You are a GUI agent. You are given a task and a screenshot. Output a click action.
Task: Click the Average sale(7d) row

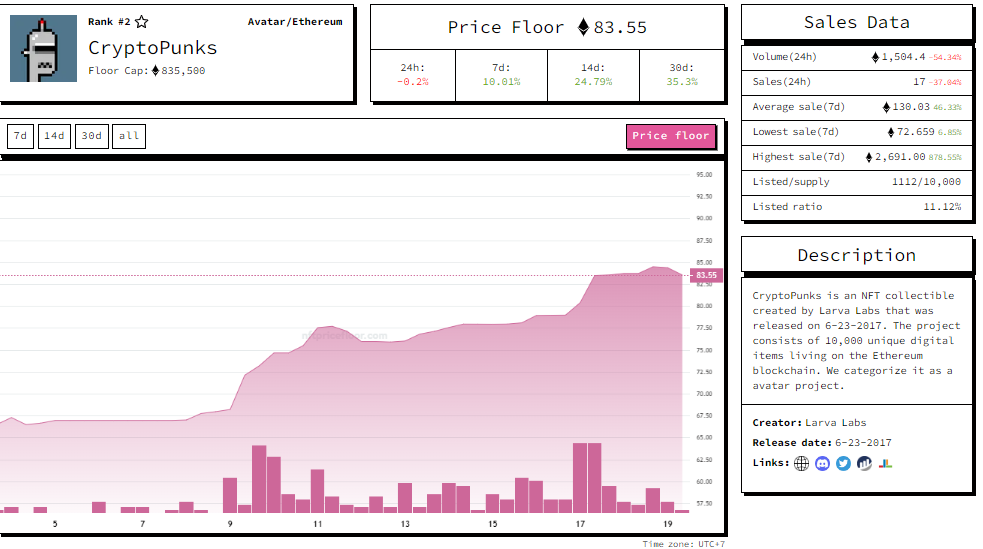click(x=856, y=107)
